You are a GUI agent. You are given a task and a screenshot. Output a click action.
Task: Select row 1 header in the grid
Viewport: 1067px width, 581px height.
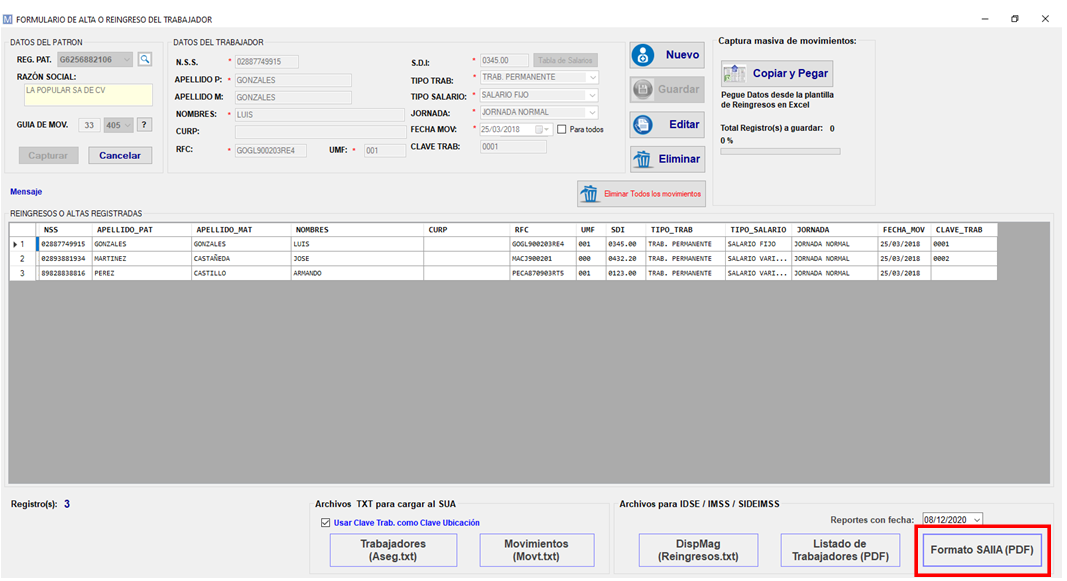22,244
